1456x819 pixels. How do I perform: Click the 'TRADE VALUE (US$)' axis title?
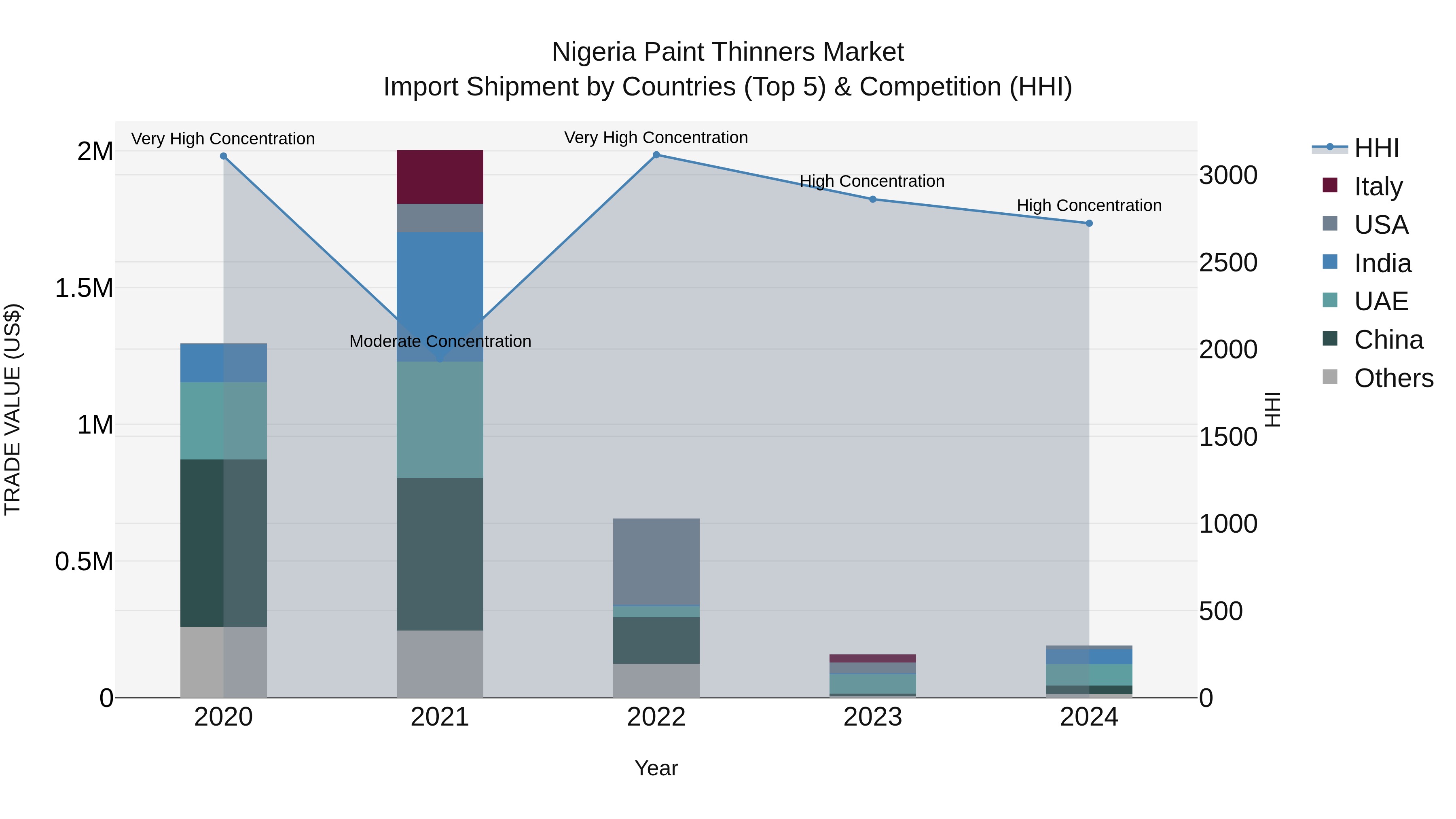(x=13, y=409)
